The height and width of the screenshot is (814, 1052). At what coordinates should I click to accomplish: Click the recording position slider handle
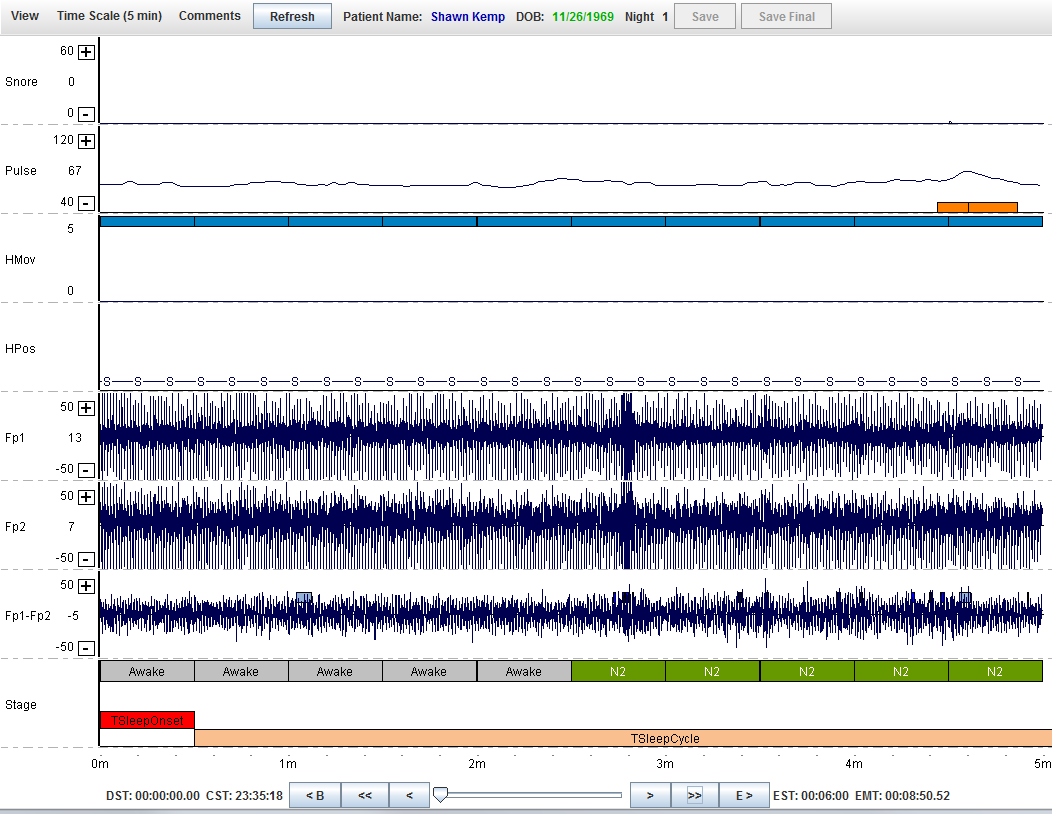click(x=440, y=795)
